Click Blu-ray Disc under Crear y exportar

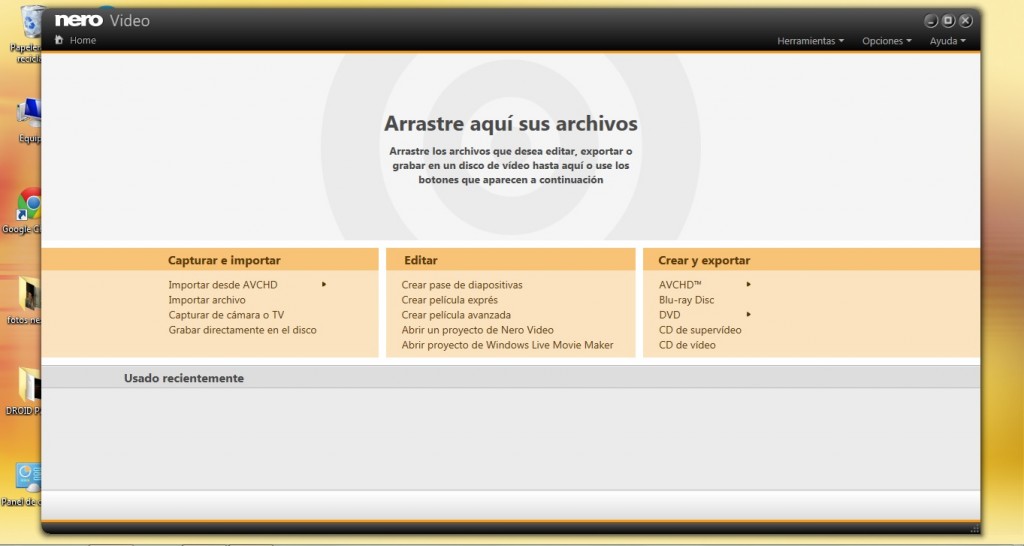pyautogui.click(x=686, y=300)
